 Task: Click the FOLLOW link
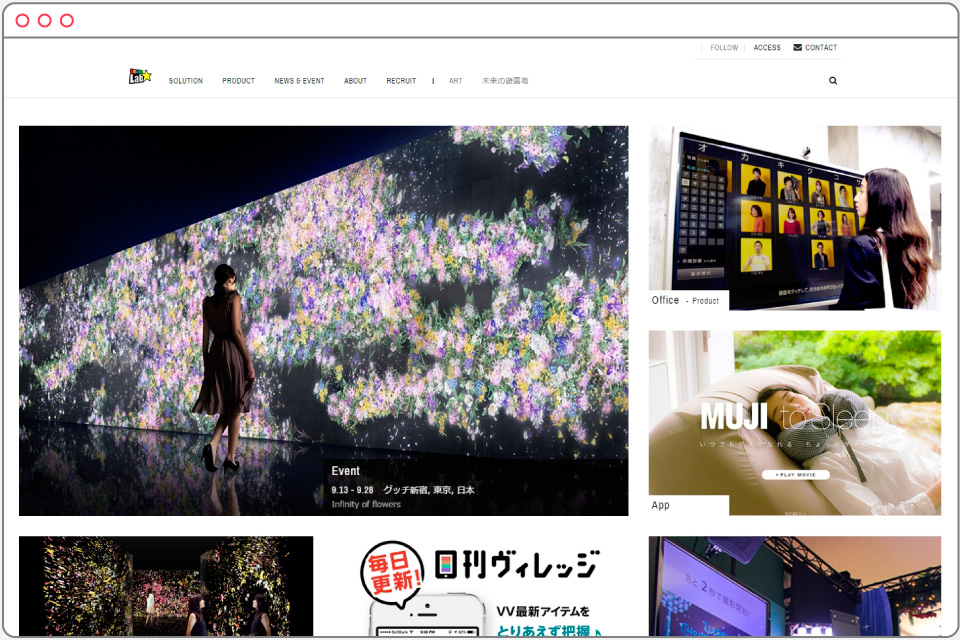pos(724,47)
